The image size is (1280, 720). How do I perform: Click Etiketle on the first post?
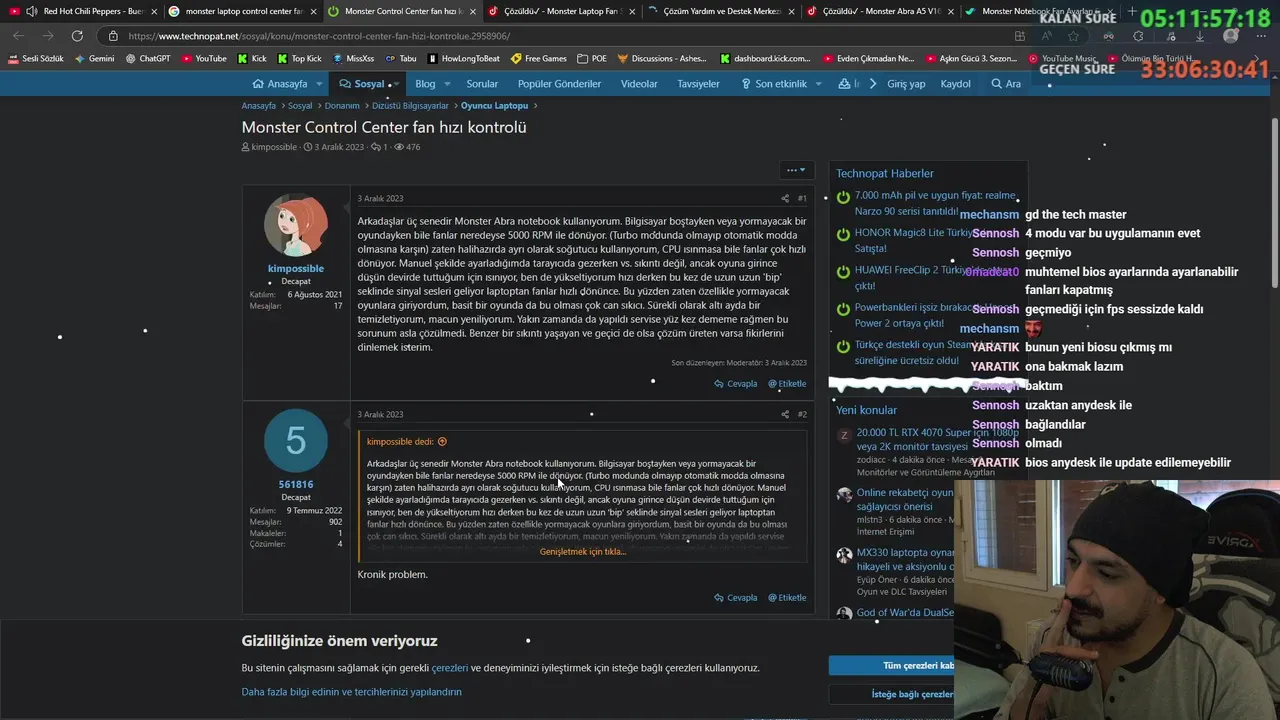point(787,384)
